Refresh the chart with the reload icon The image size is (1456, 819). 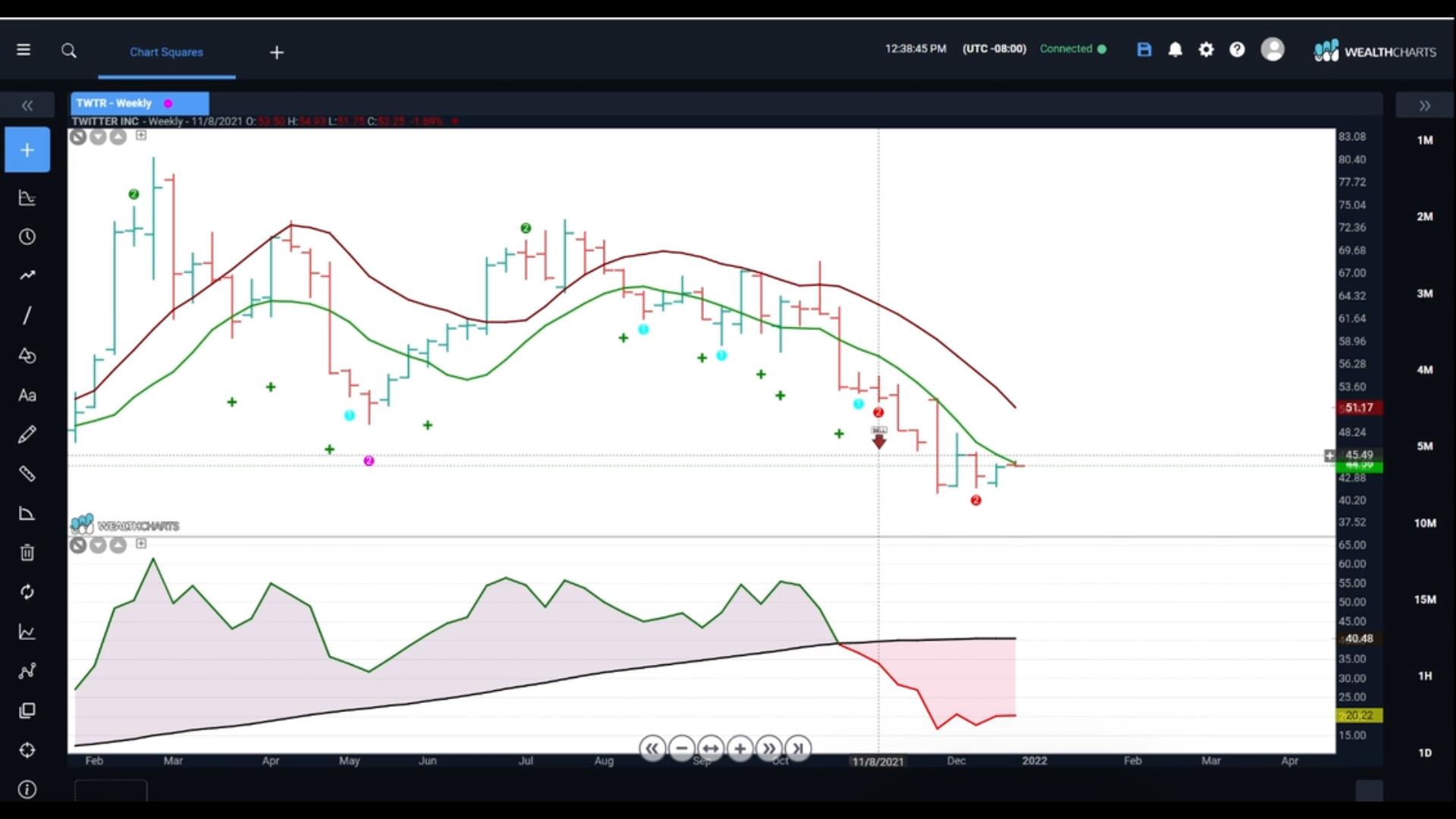27,592
